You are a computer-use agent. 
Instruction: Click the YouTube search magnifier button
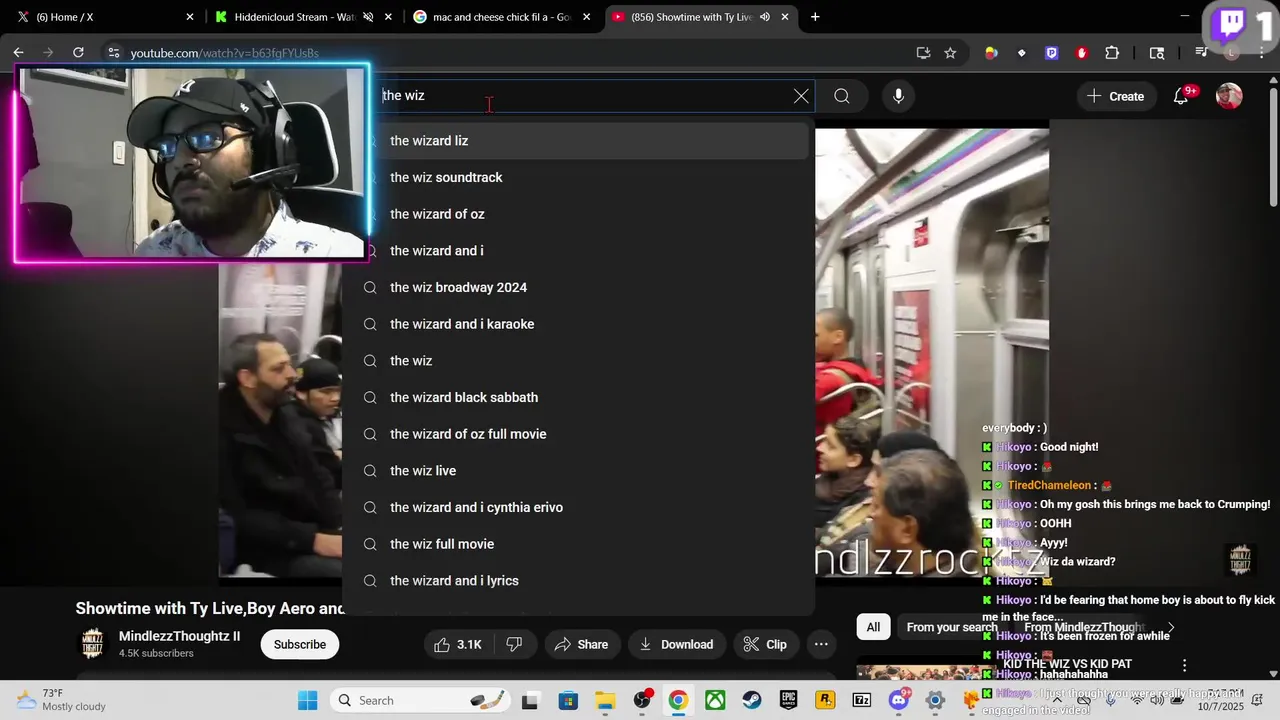point(842,96)
